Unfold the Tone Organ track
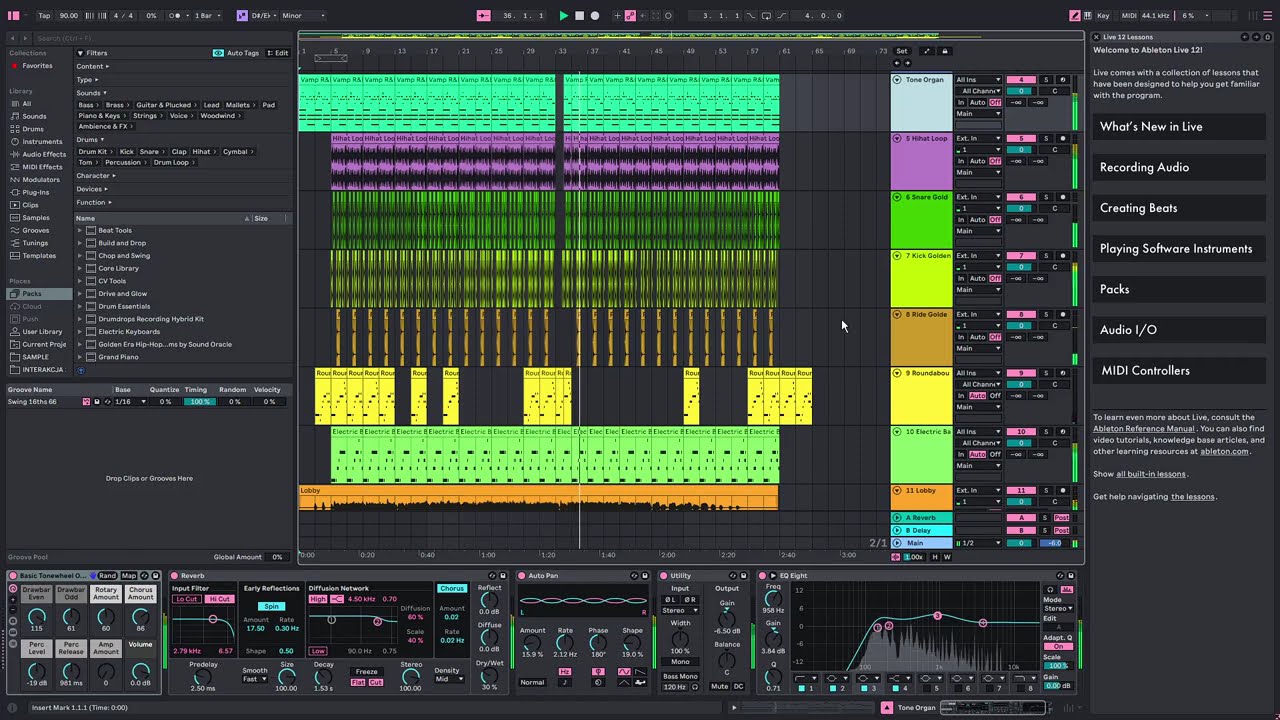This screenshot has width=1280, height=720. click(897, 80)
